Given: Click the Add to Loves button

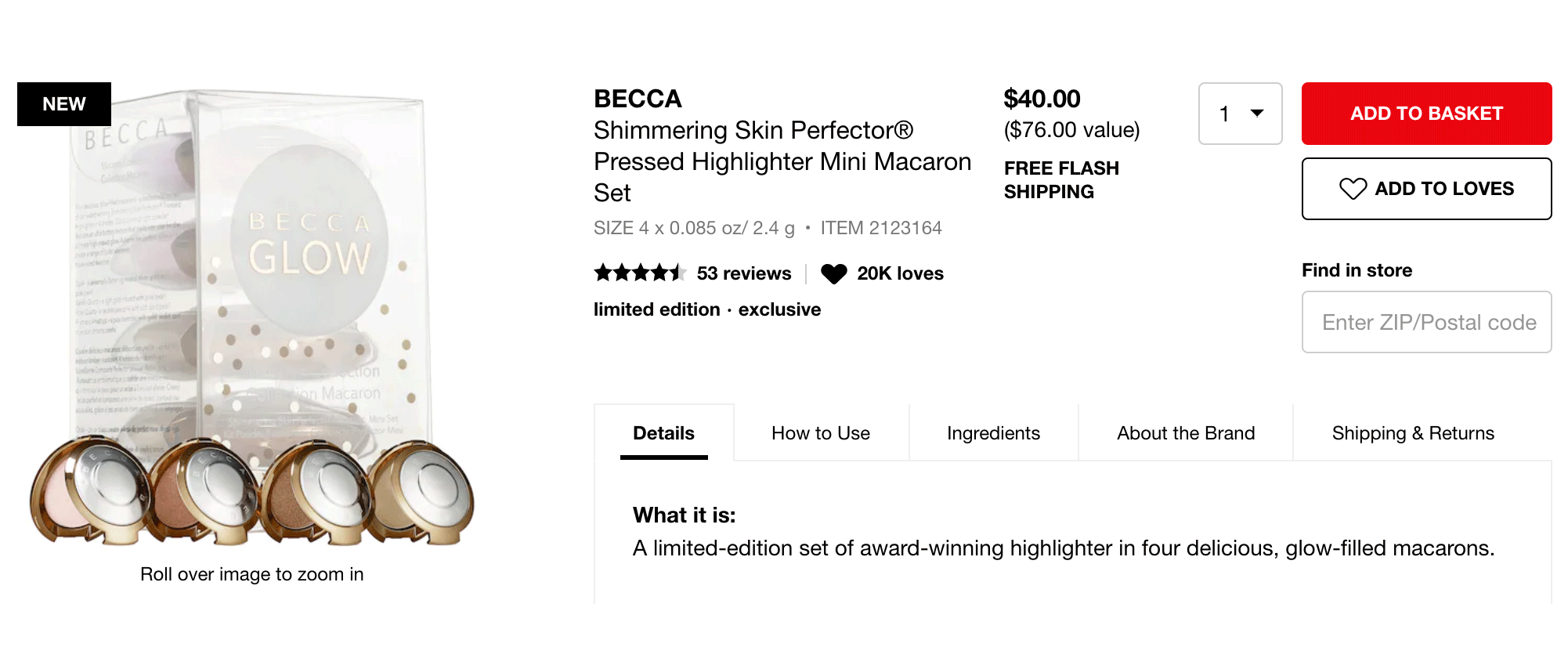Looking at the screenshot, I should (1426, 189).
